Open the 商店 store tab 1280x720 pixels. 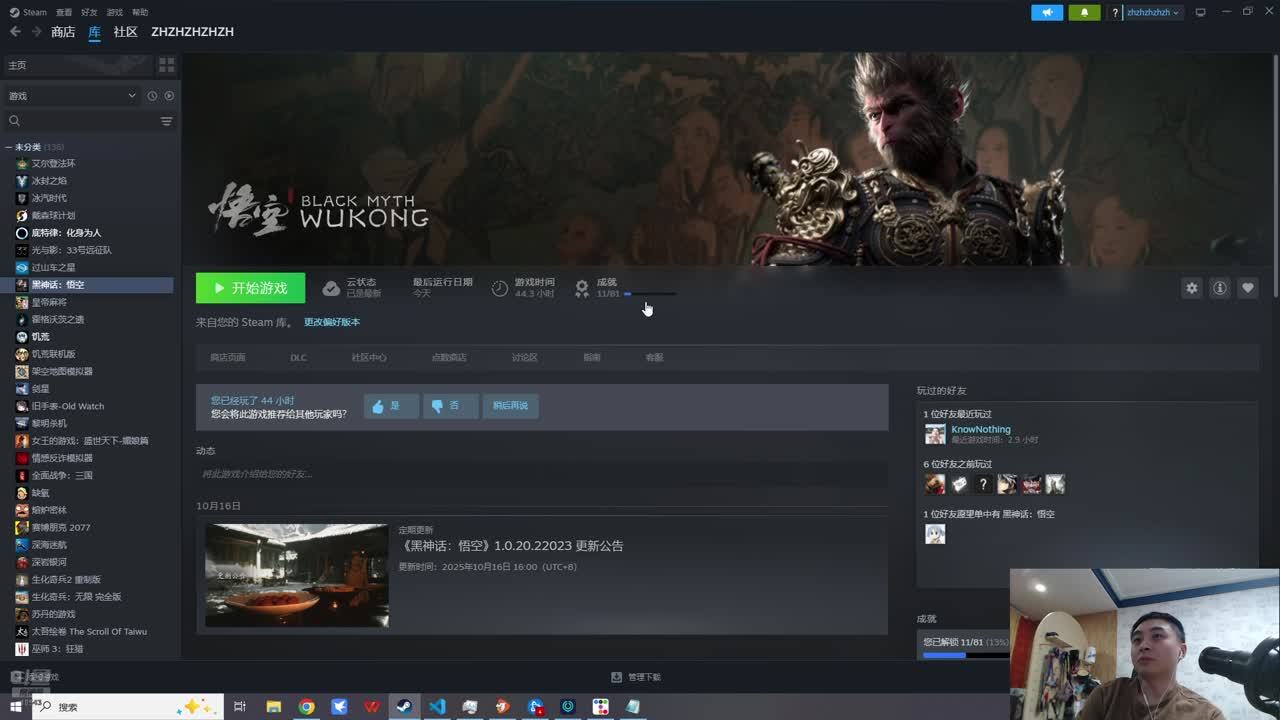[63, 32]
